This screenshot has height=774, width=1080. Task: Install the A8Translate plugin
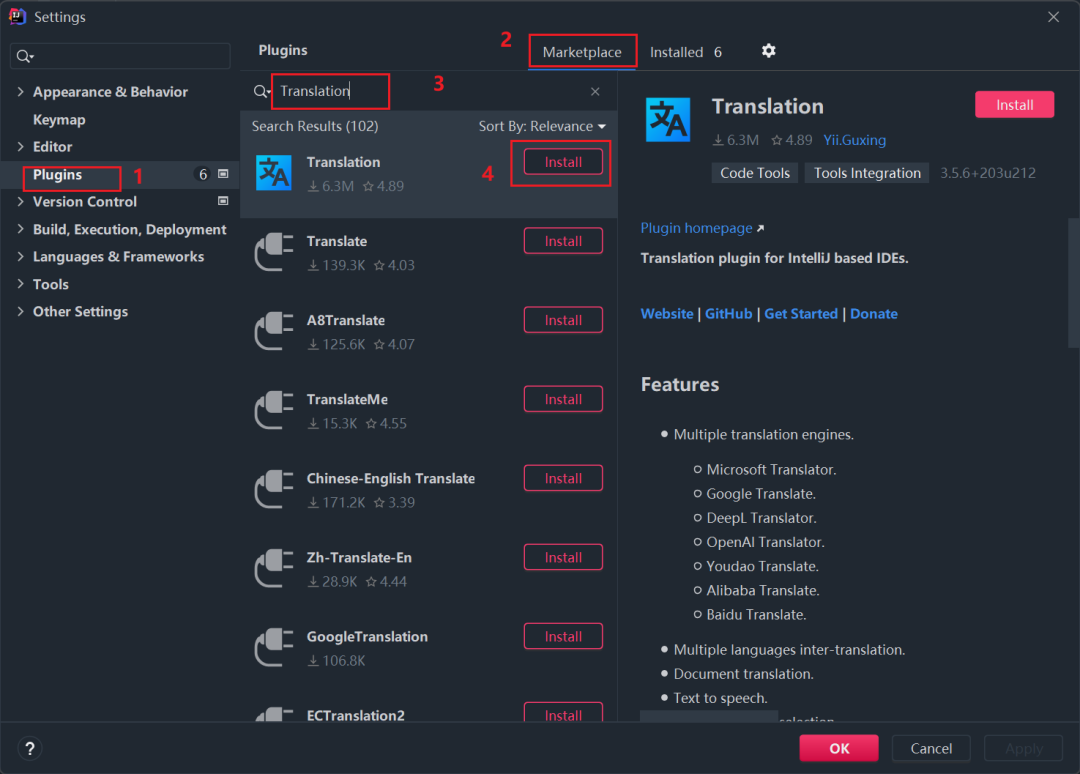[563, 320]
